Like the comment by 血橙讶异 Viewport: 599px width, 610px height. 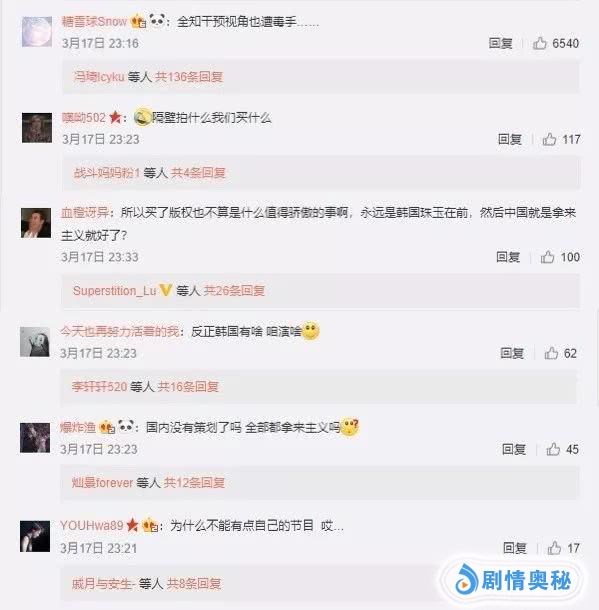[547, 257]
